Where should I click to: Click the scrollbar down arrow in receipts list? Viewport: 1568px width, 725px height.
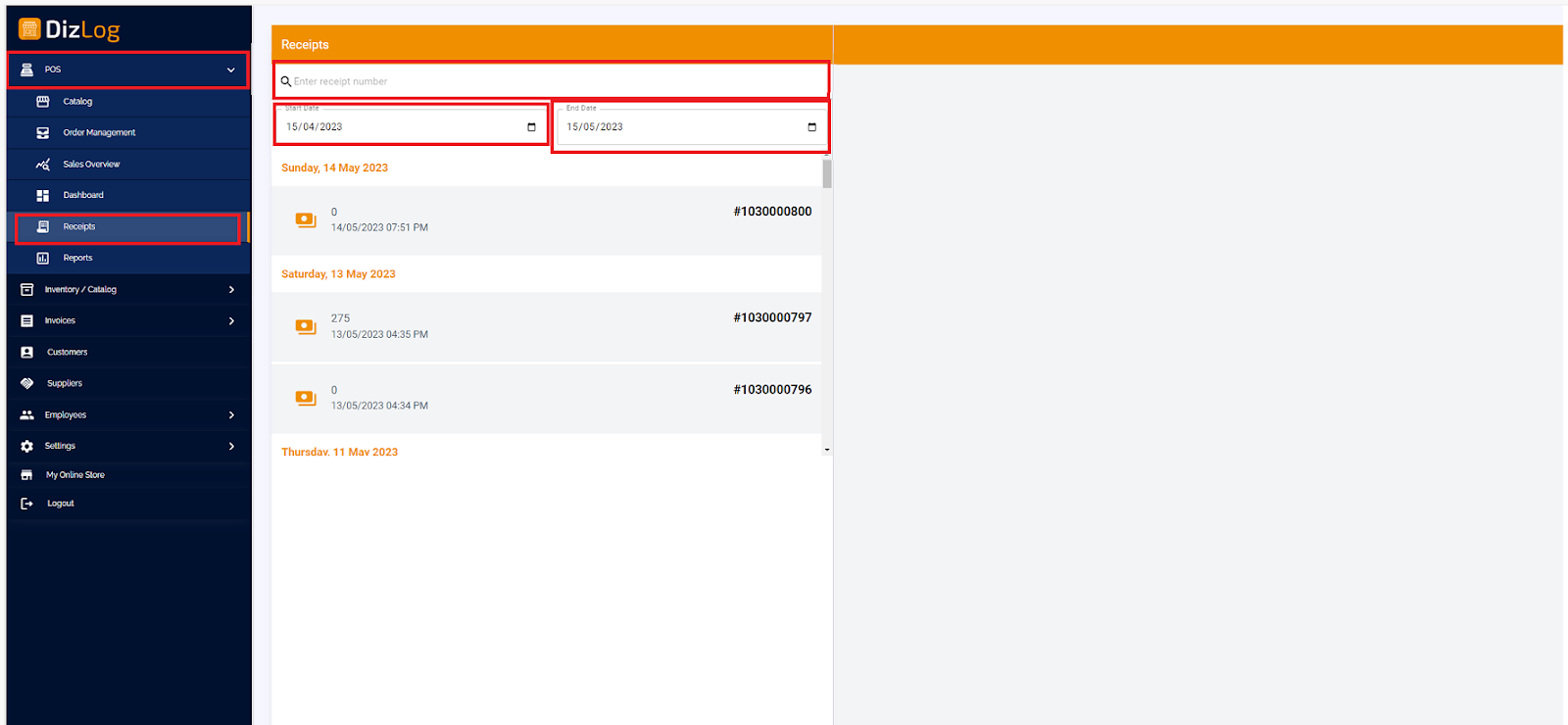pos(827,450)
